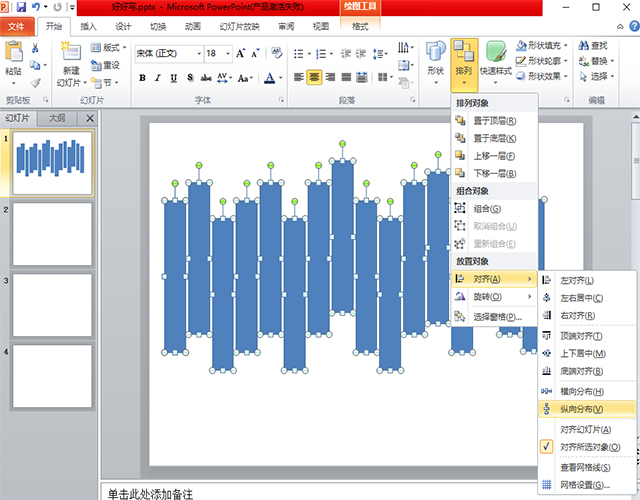Image resolution: width=640 pixels, height=500 pixels.
Task: Choose Distribute Horizontally (横向分布)
Action: point(587,391)
